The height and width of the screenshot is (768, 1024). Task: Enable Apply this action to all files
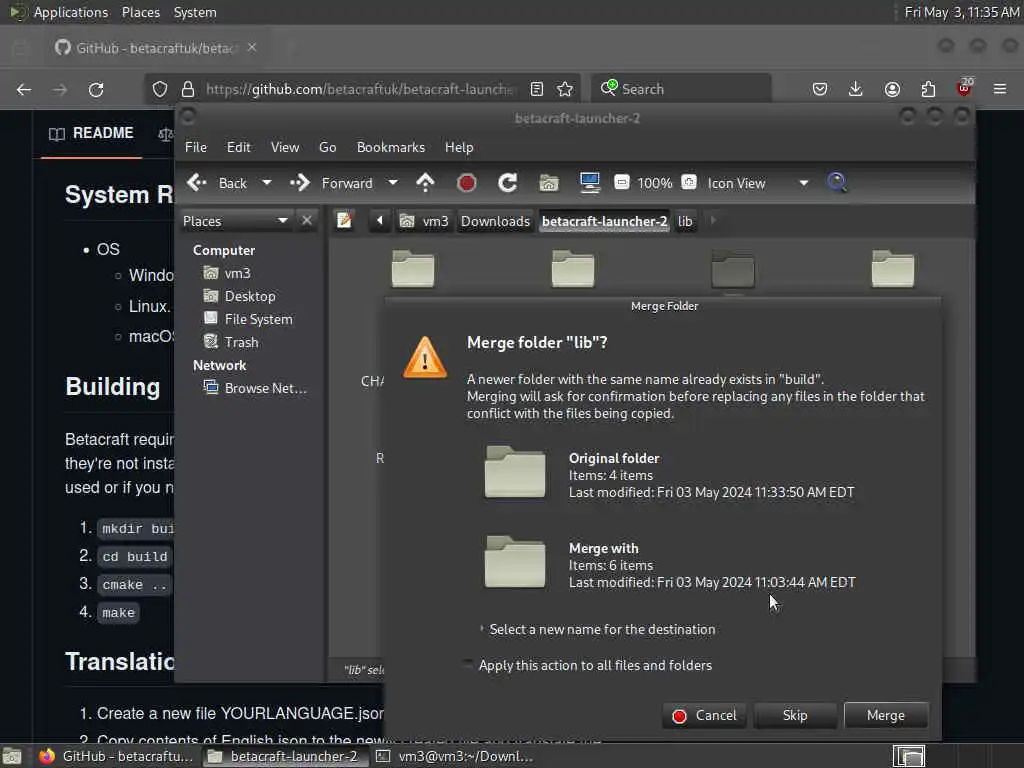point(588,665)
